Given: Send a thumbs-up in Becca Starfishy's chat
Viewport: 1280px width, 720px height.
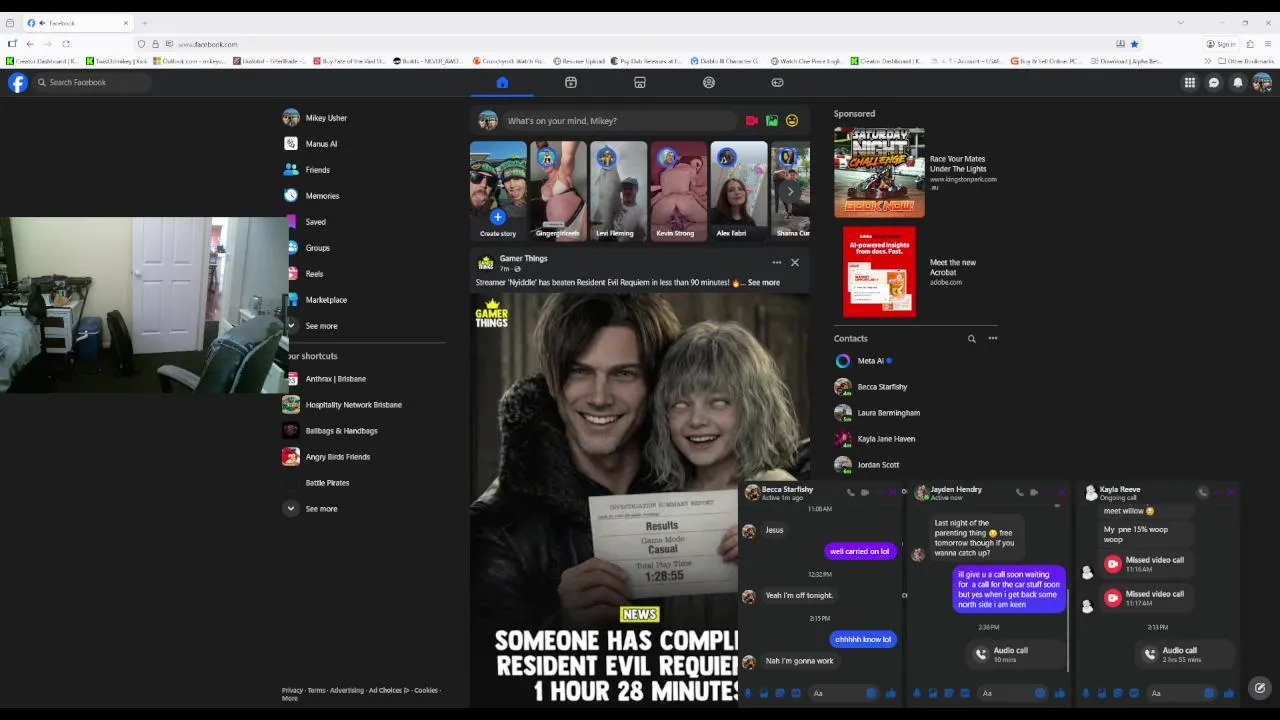Looking at the screenshot, I should pos(890,693).
